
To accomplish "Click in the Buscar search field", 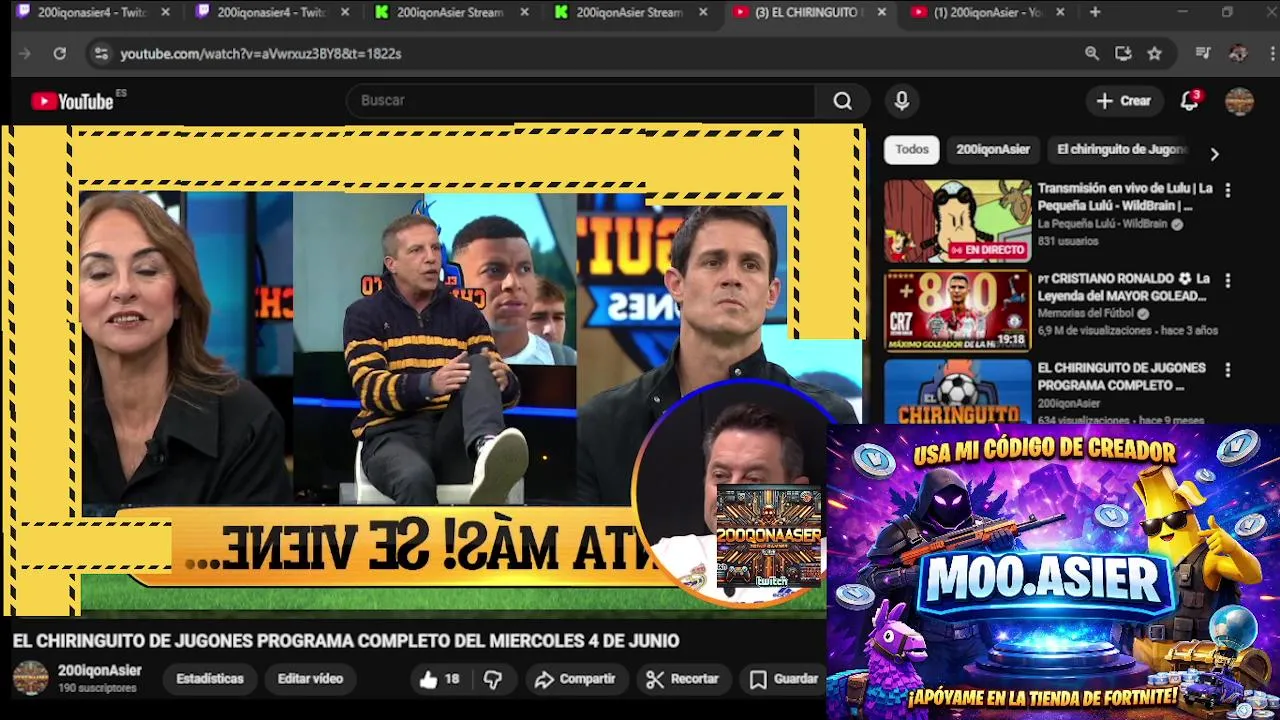I will coord(580,101).
